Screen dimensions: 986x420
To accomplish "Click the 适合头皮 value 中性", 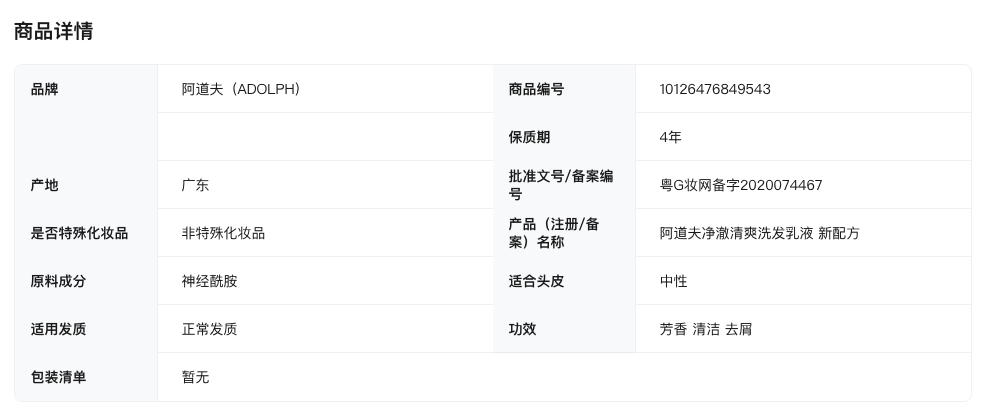I will point(673,281).
